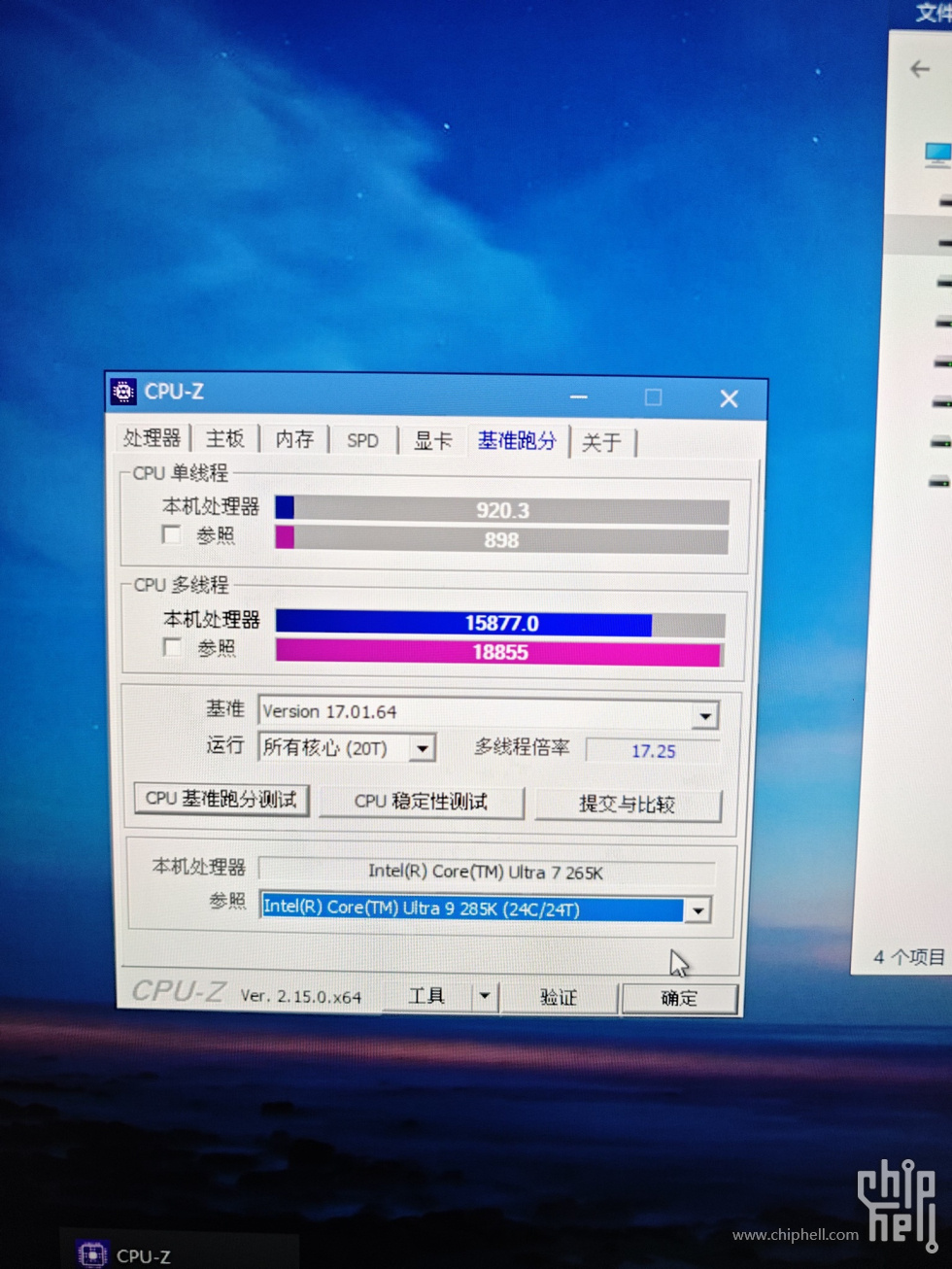Viewport: 952px width, 1269px height.
Task: Switch to the 主板 tab
Action: (225, 439)
